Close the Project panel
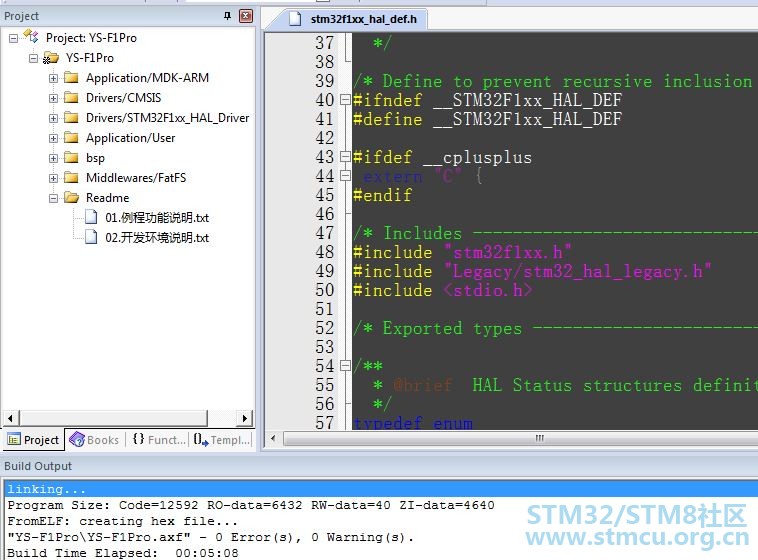The height and width of the screenshot is (560, 758). click(246, 16)
